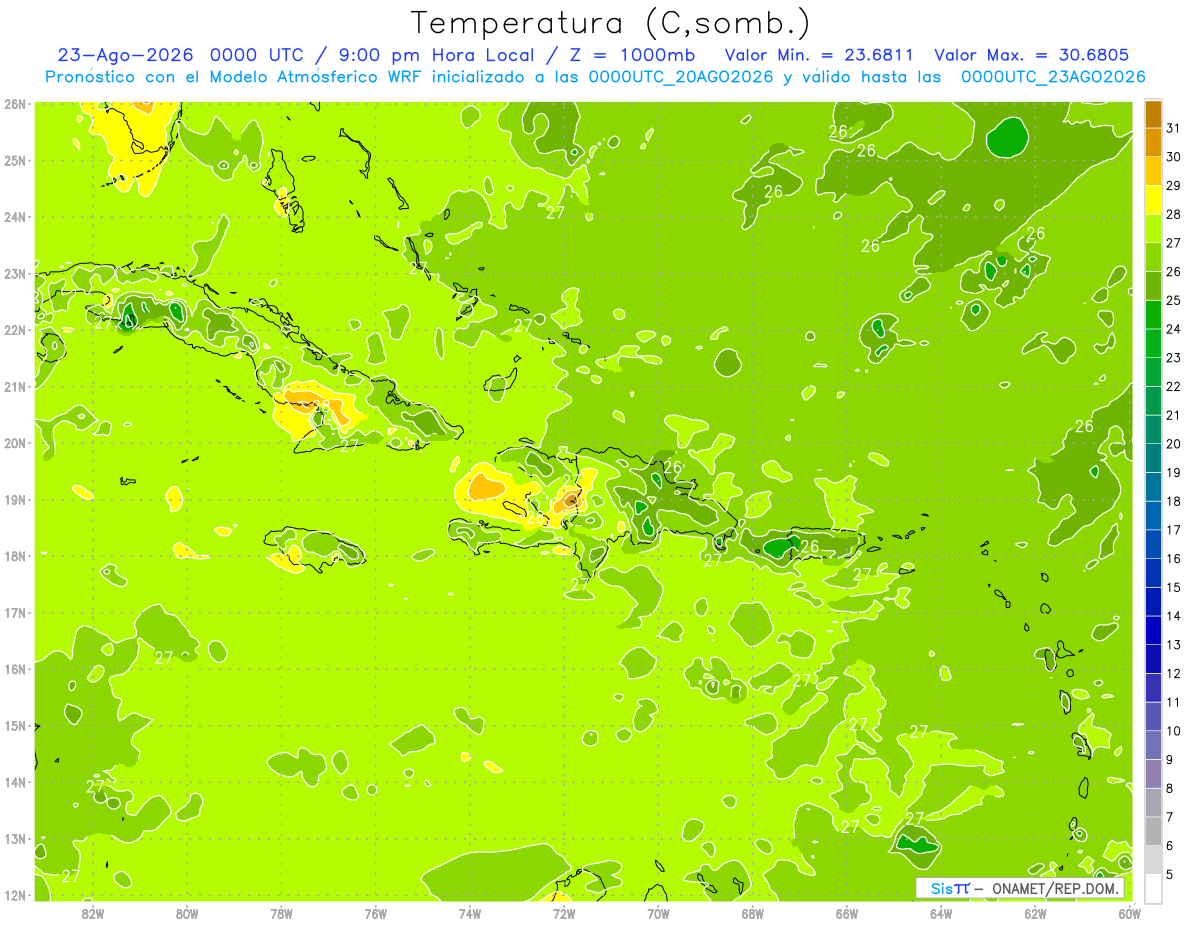Click the colorbar value 20
The image size is (1200, 927).
pos(1173,444)
